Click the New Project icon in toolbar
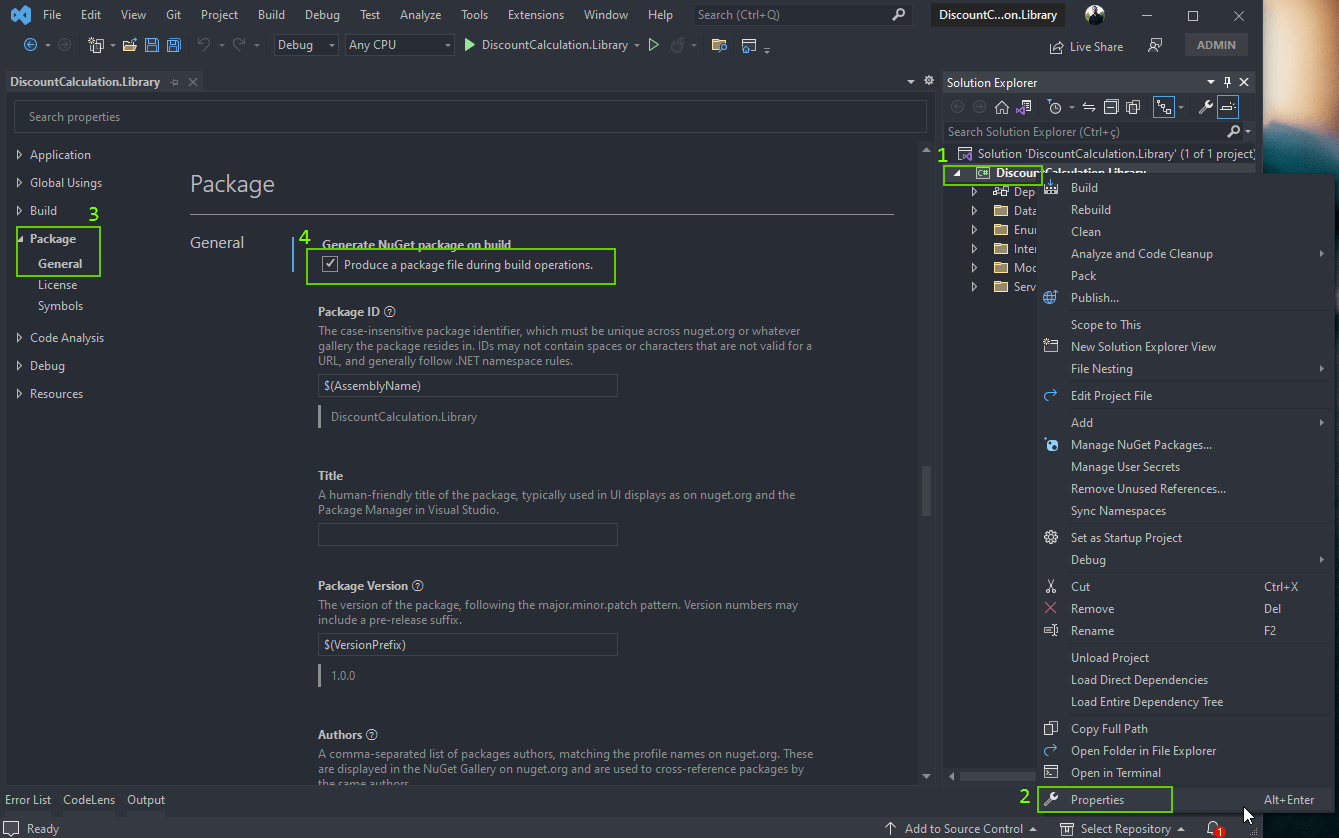Screen dimensions: 1339x838 pos(96,45)
